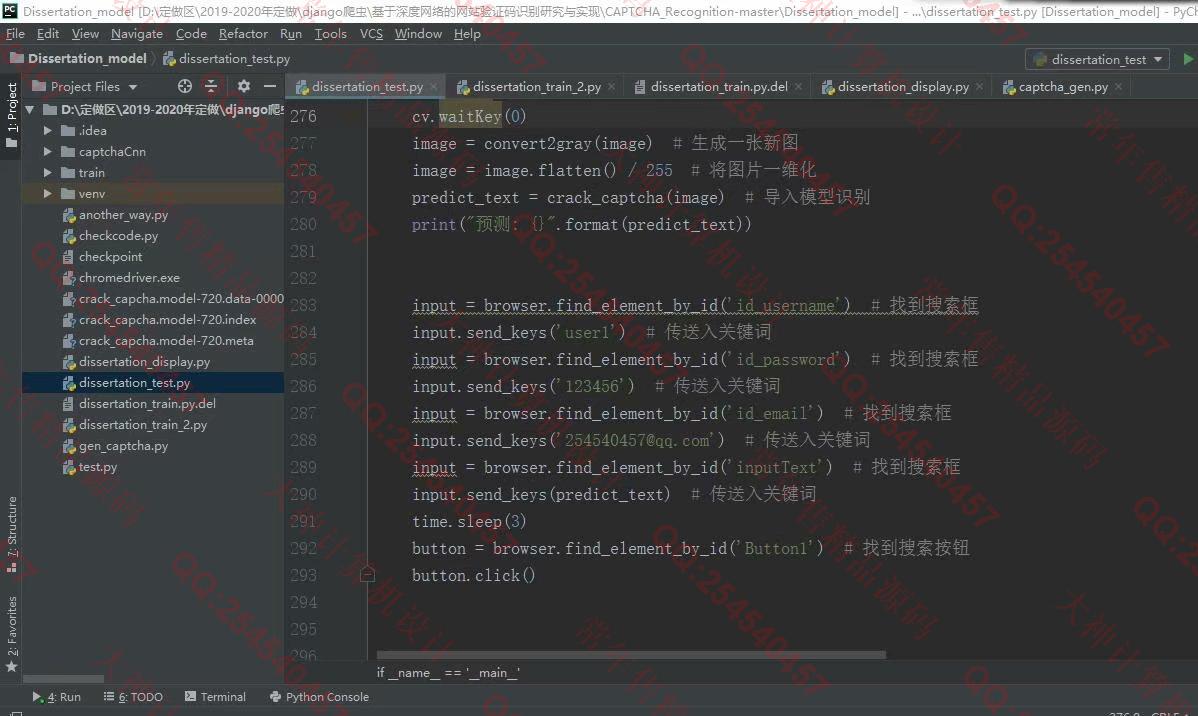
Task: Close the dissertation_train.py.del tab
Action: coord(798,87)
